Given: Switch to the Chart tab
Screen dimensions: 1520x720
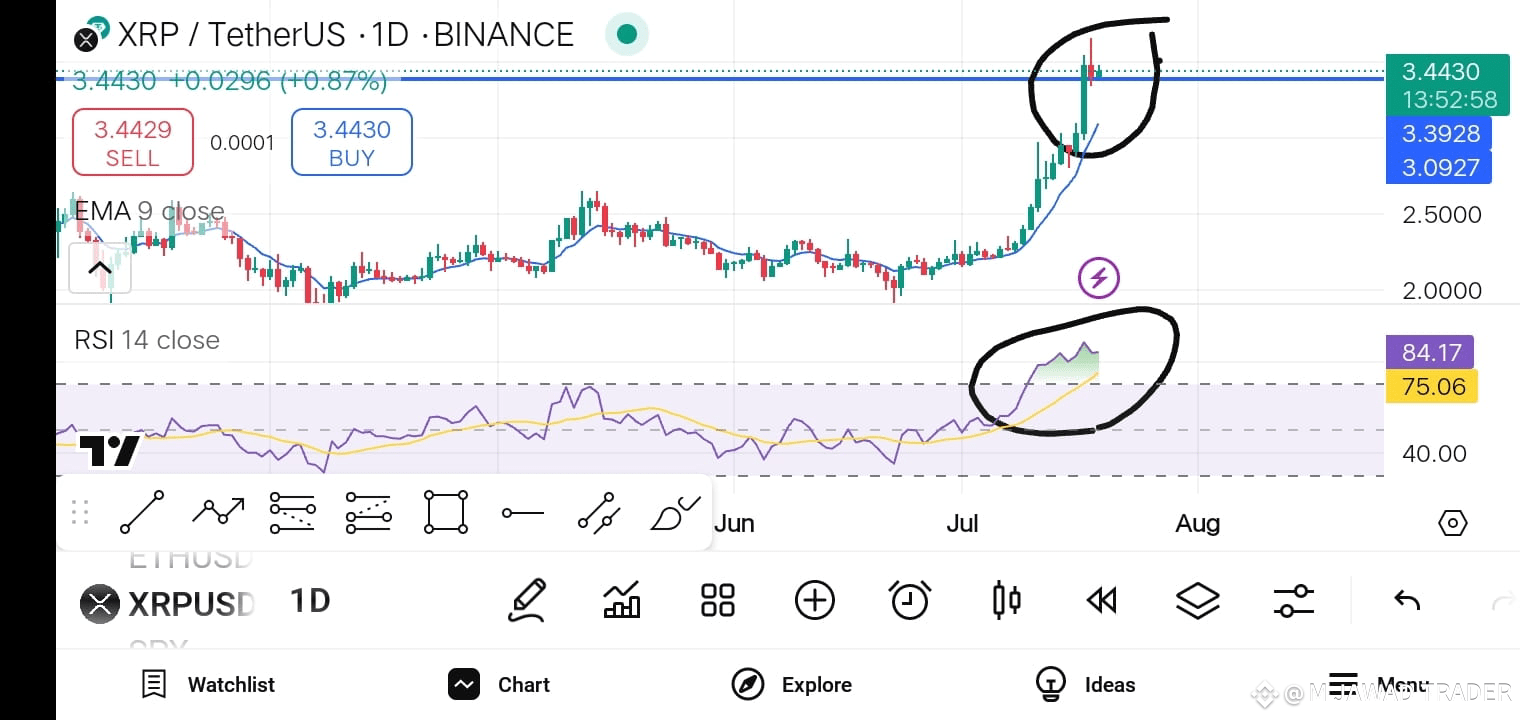Looking at the screenshot, I should pos(499,685).
